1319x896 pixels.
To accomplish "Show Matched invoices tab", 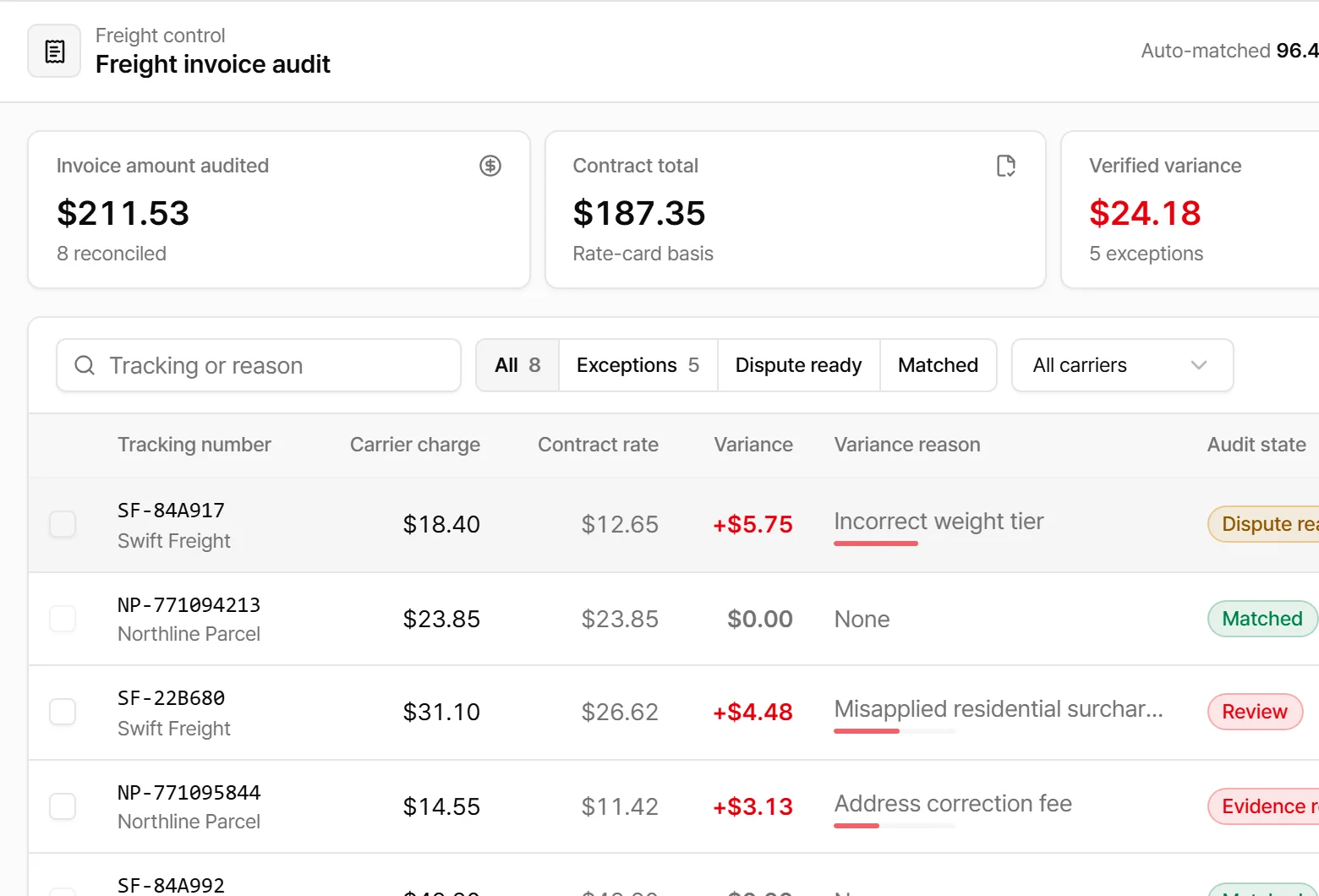I will (x=939, y=365).
